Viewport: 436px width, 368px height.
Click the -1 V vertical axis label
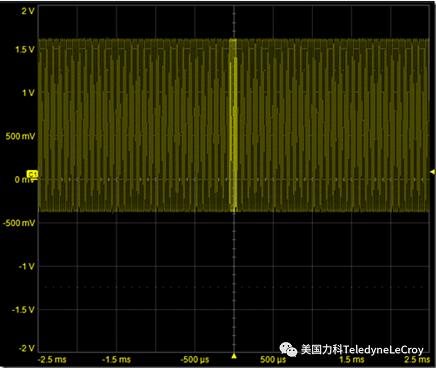coord(27,266)
